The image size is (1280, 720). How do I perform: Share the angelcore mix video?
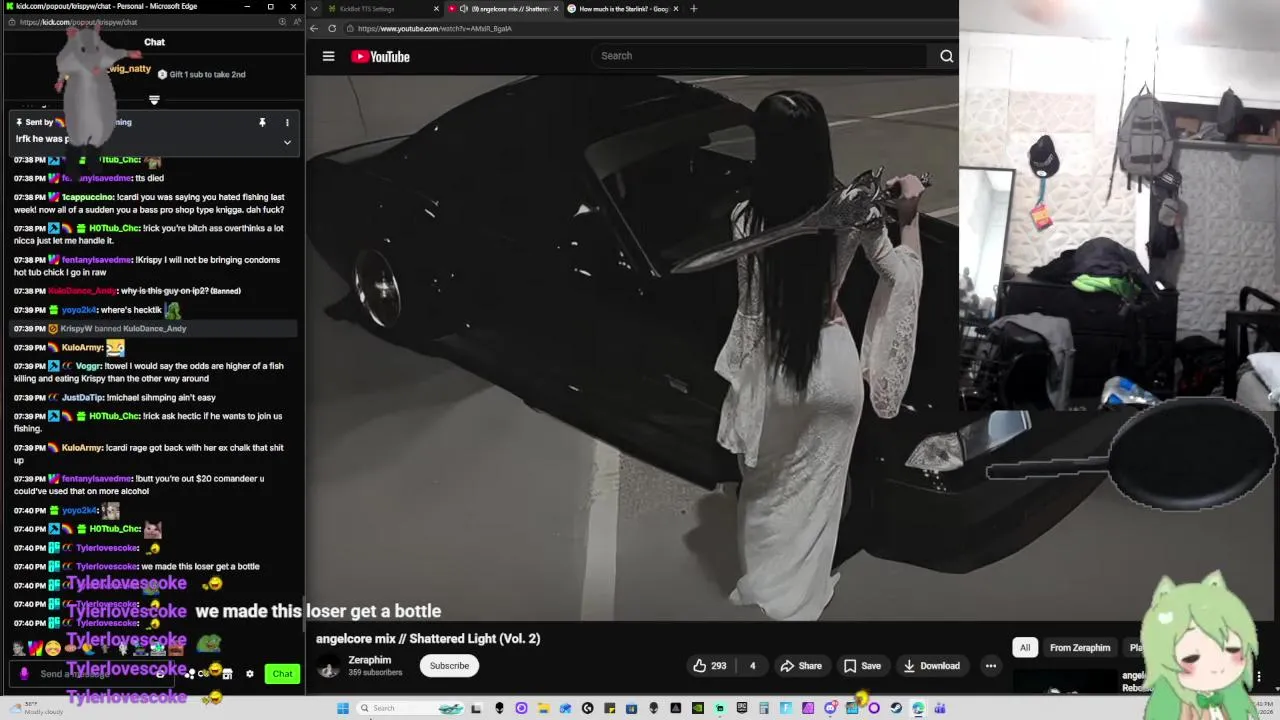[x=801, y=666]
